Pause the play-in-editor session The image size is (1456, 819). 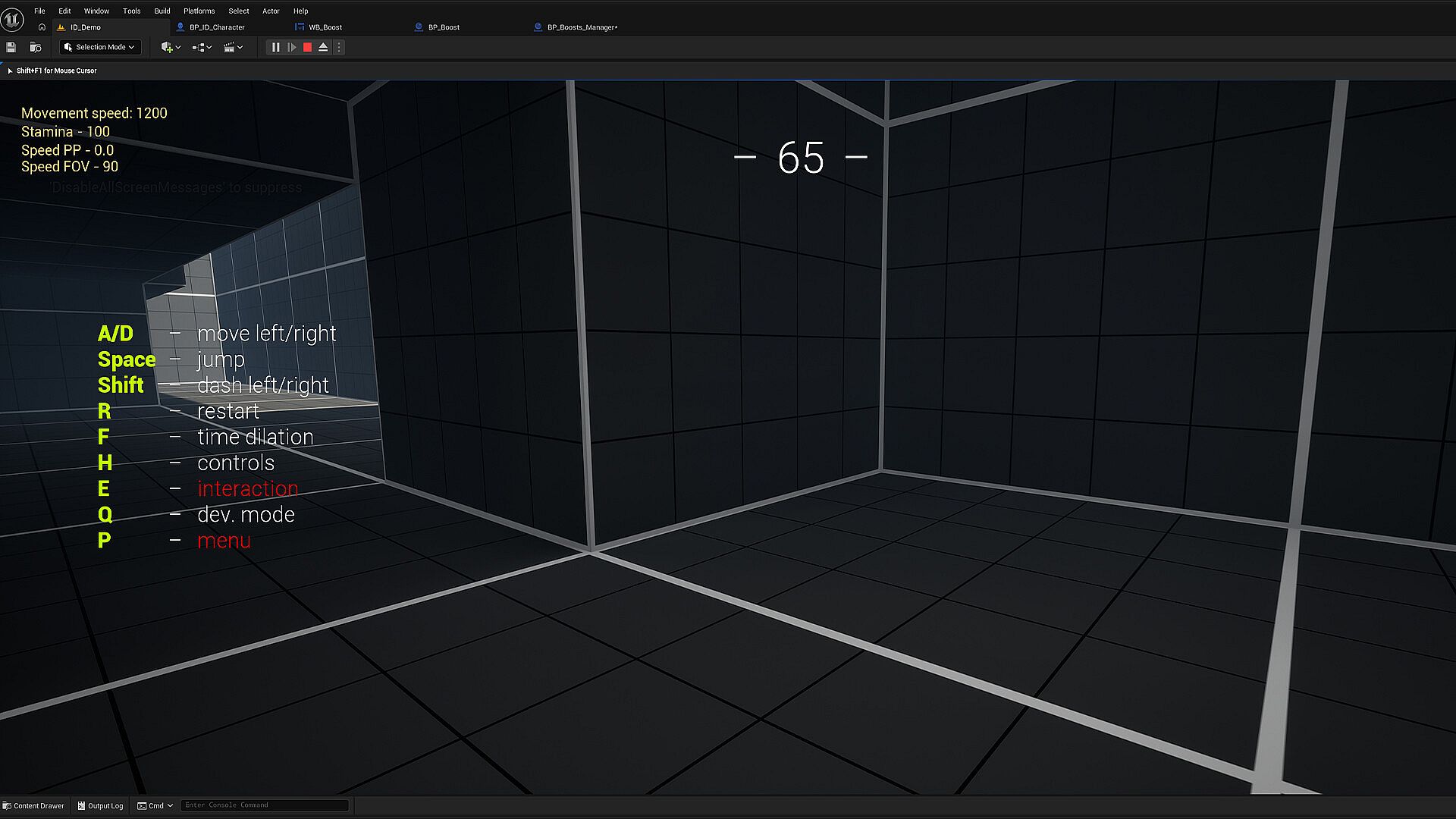coord(275,47)
